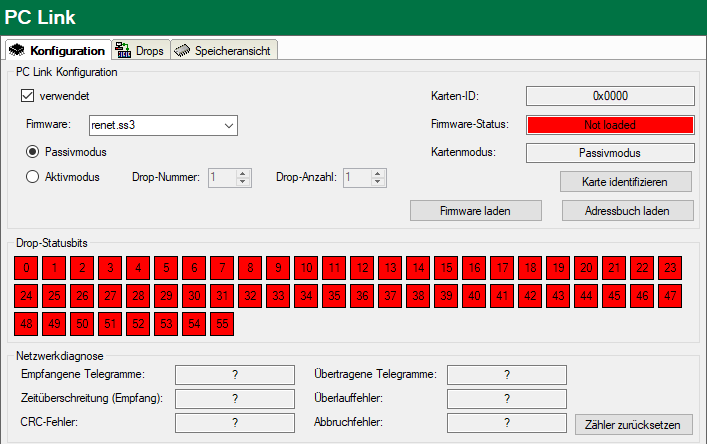707x444 pixels.
Task: Click the Firmware laden button
Action: click(476, 210)
